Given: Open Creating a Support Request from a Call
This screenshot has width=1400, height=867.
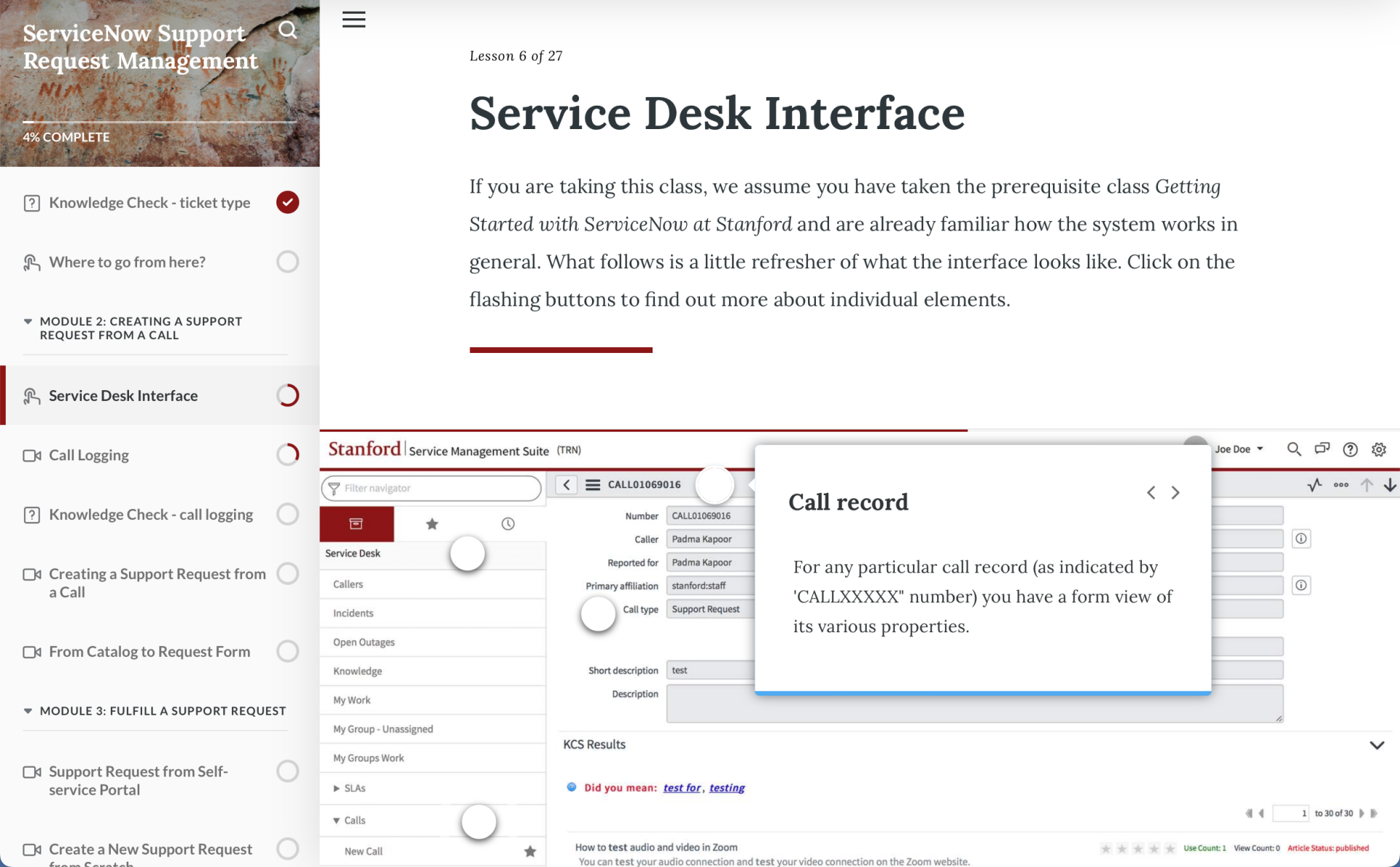Looking at the screenshot, I should click(x=157, y=583).
